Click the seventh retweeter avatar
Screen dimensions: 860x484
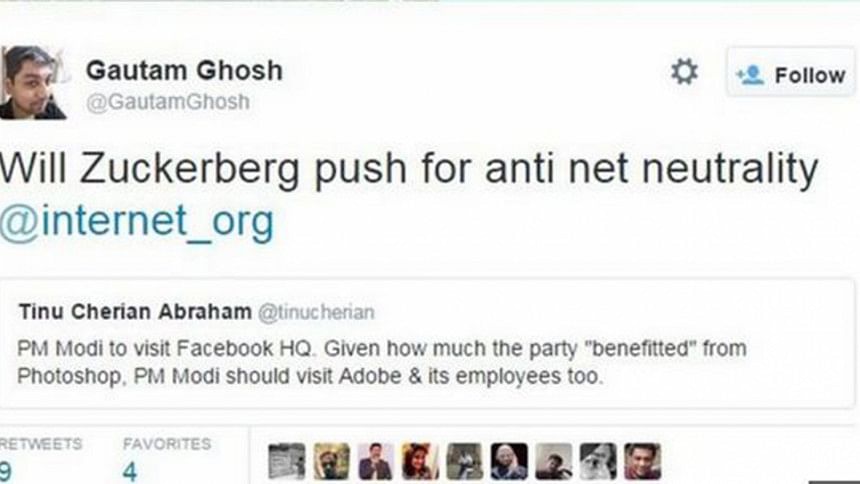click(x=553, y=462)
